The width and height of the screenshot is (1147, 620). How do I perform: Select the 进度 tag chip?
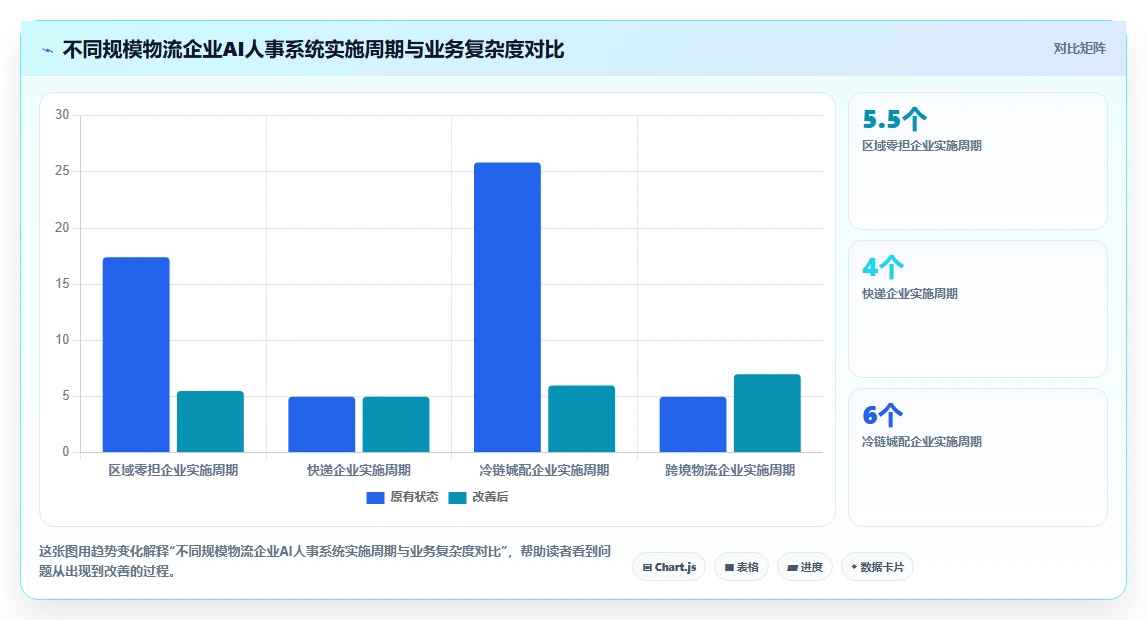(x=805, y=567)
